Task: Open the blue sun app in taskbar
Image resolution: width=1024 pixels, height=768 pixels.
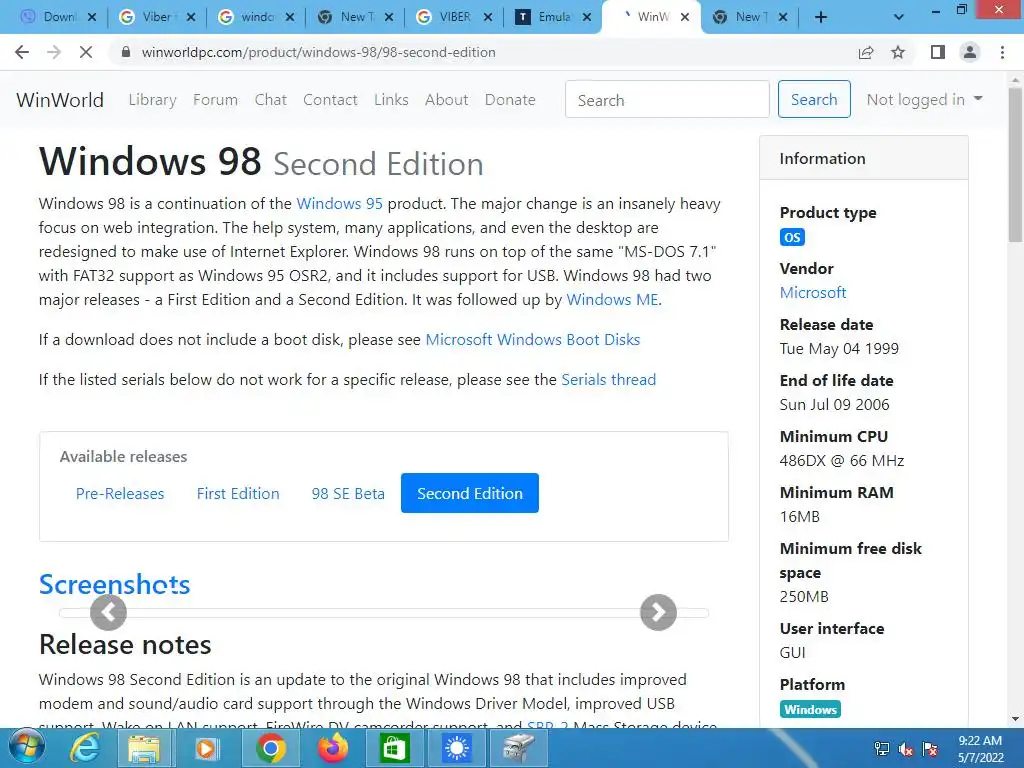Action: [x=456, y=748]
